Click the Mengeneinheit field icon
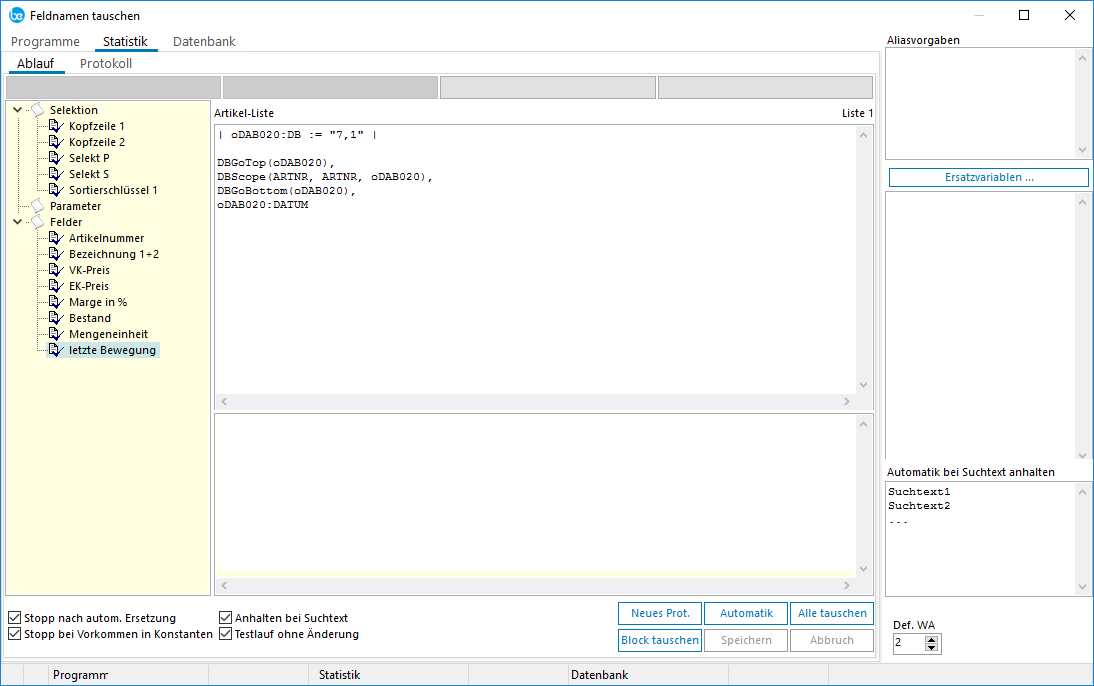The width and height of the screenshot is (1094, 686). pyautogui.click(x=56, y=334)
